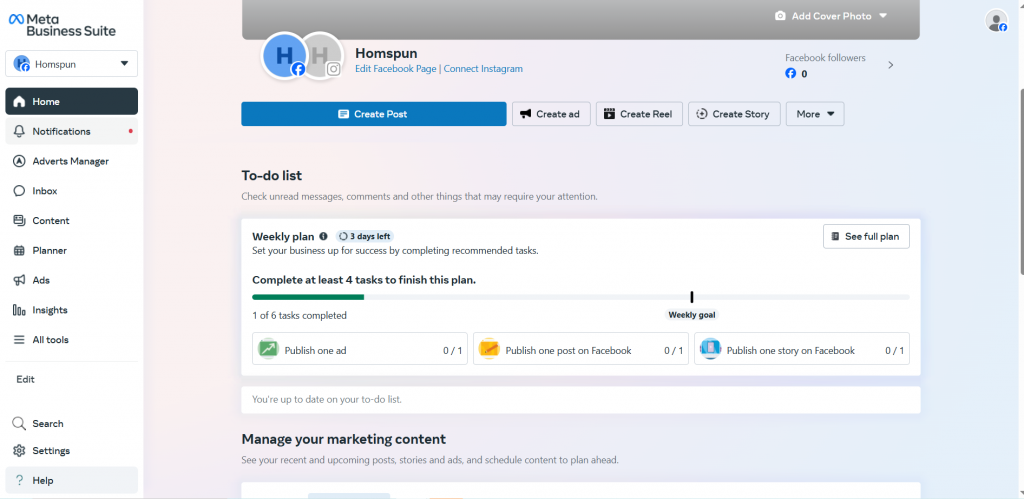Click the Planner calendar icon

(20, 251)
